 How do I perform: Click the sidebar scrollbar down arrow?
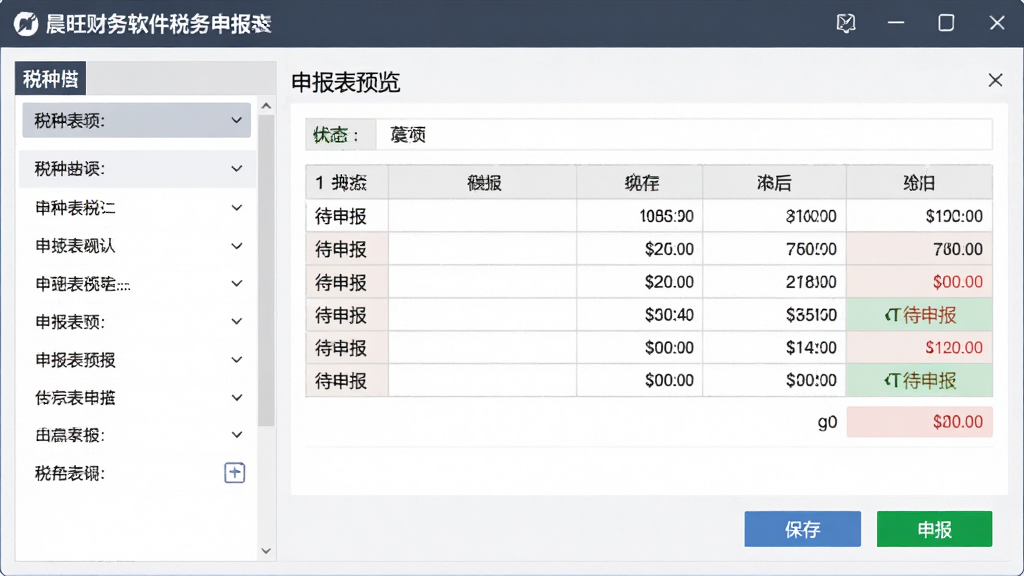point(266,551)
